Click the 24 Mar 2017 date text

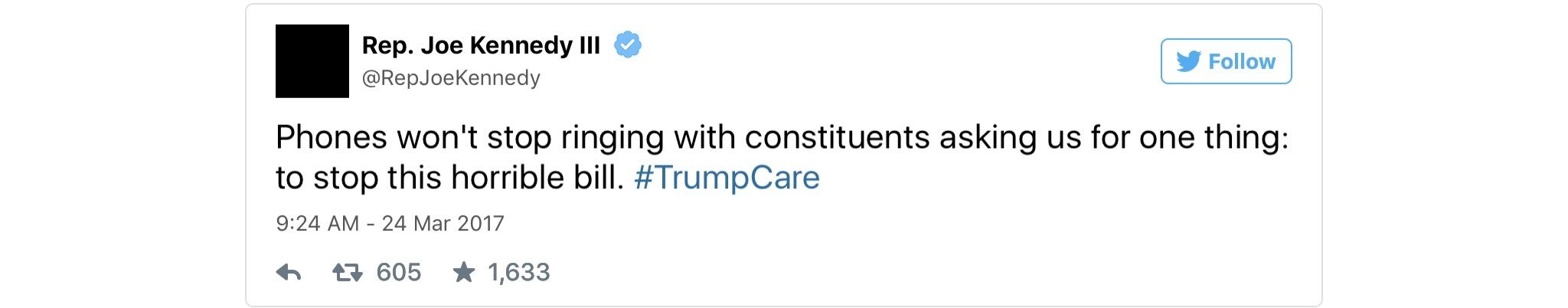443,223
